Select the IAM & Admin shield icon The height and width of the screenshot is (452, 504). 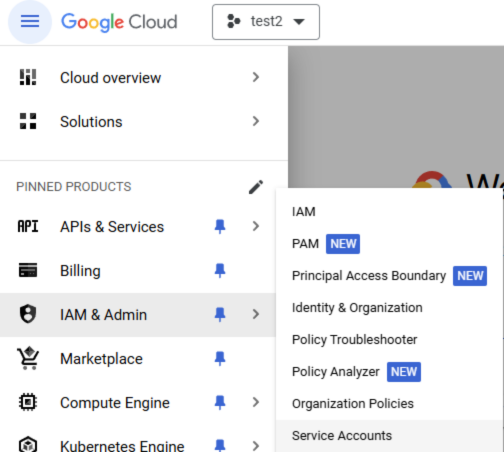[28, 314]
